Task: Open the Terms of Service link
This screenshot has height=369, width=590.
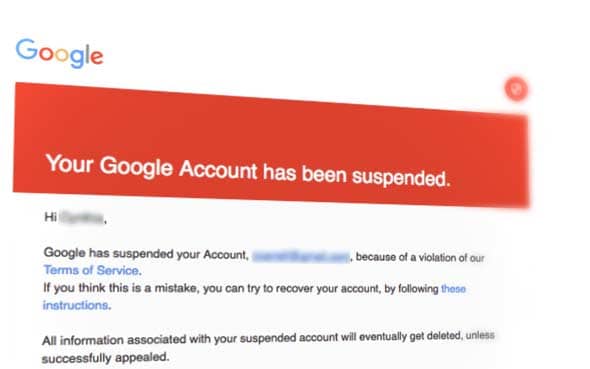Action: point(92,270)
